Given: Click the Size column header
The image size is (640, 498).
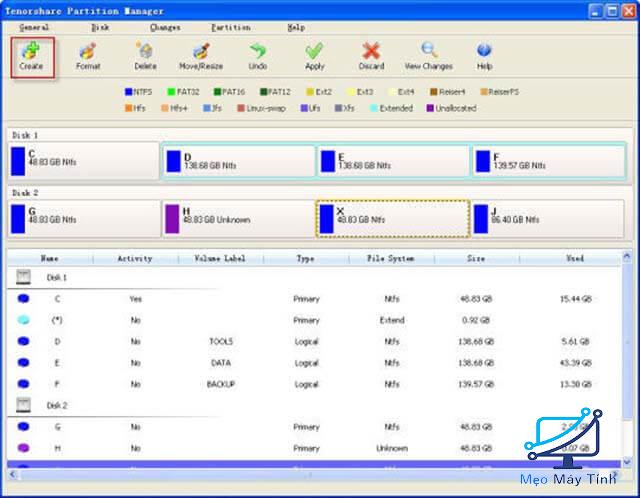Looking at the screenshot, I should click(x=476, y=258).
